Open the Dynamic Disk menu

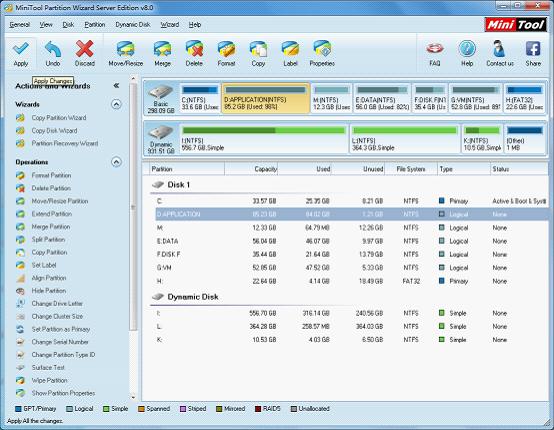(133, 24)
